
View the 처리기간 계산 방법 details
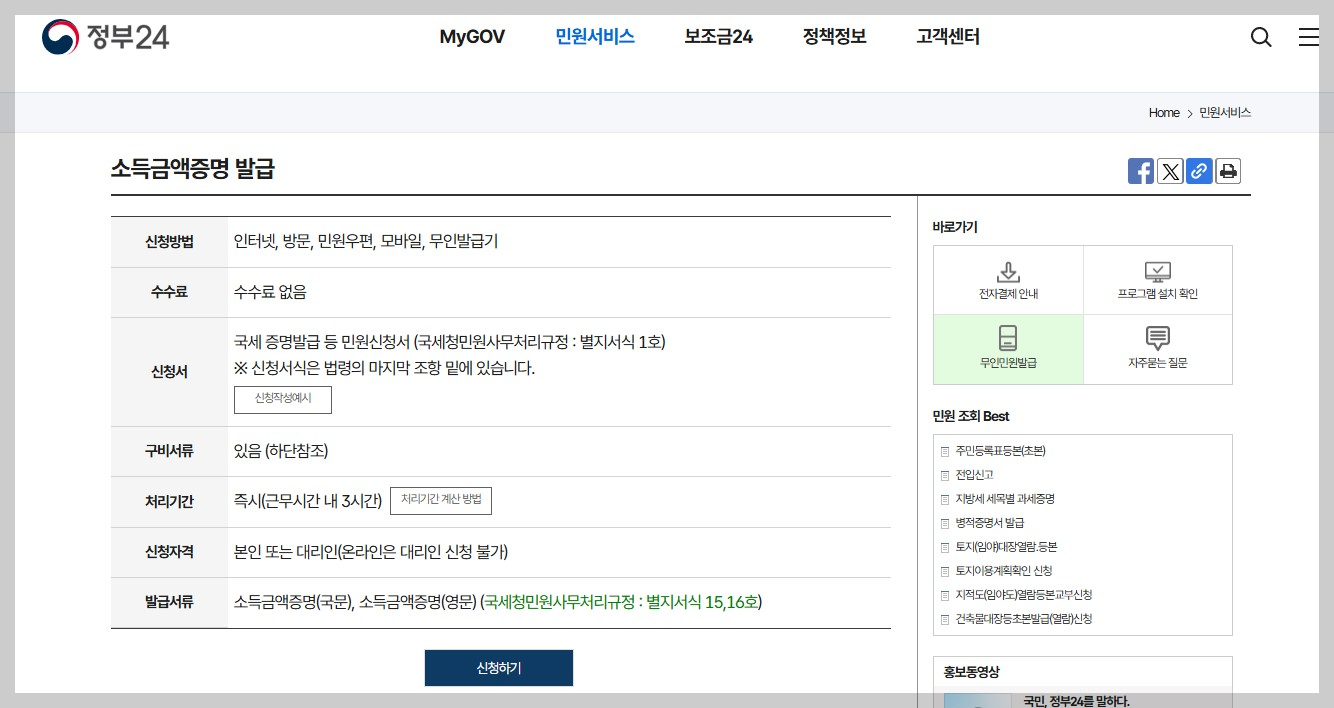(x=441, y=500)
